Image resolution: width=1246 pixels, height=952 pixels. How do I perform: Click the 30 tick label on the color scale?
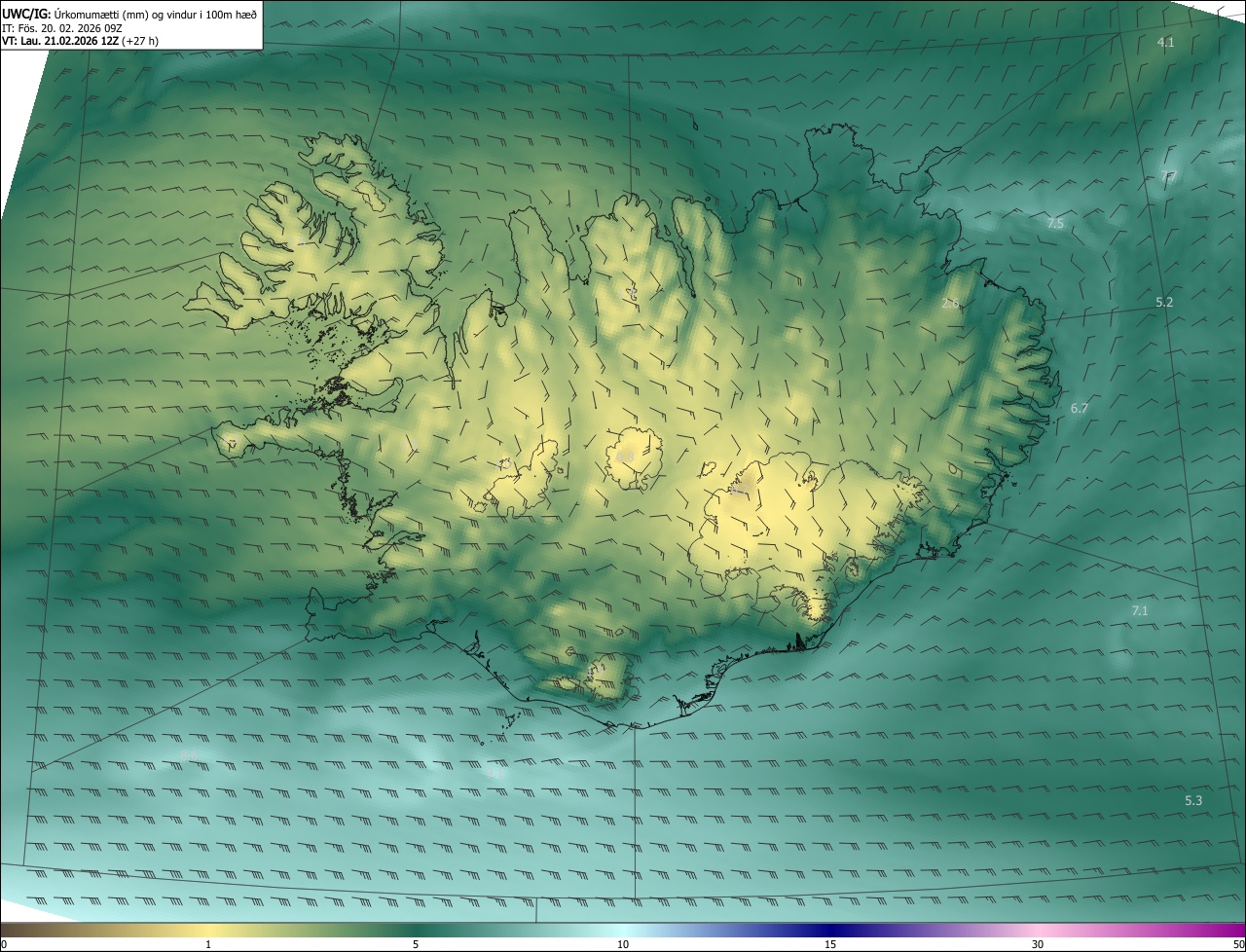[x=1038, y=944]
